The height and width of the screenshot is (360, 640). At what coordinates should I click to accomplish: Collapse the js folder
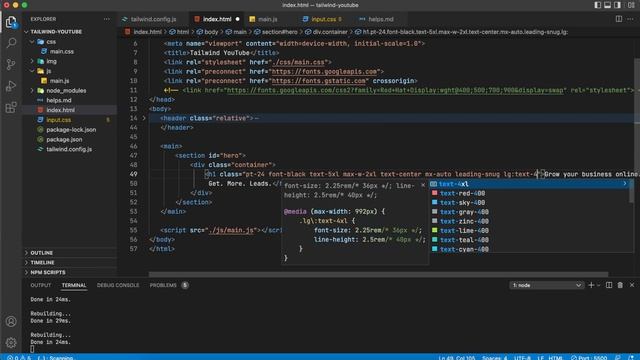32,71
